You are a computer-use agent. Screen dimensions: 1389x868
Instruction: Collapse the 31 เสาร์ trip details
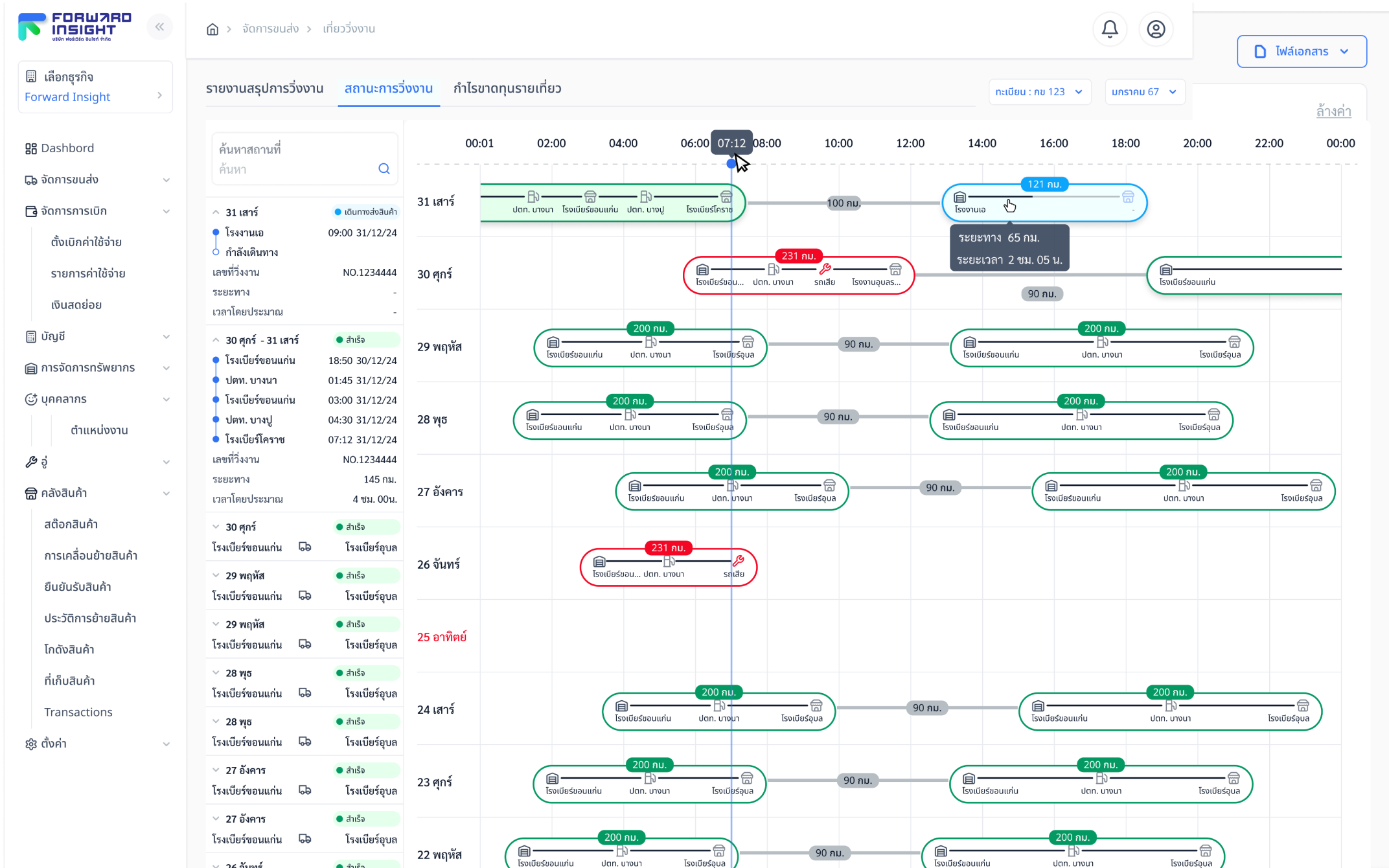pos(216,212)
